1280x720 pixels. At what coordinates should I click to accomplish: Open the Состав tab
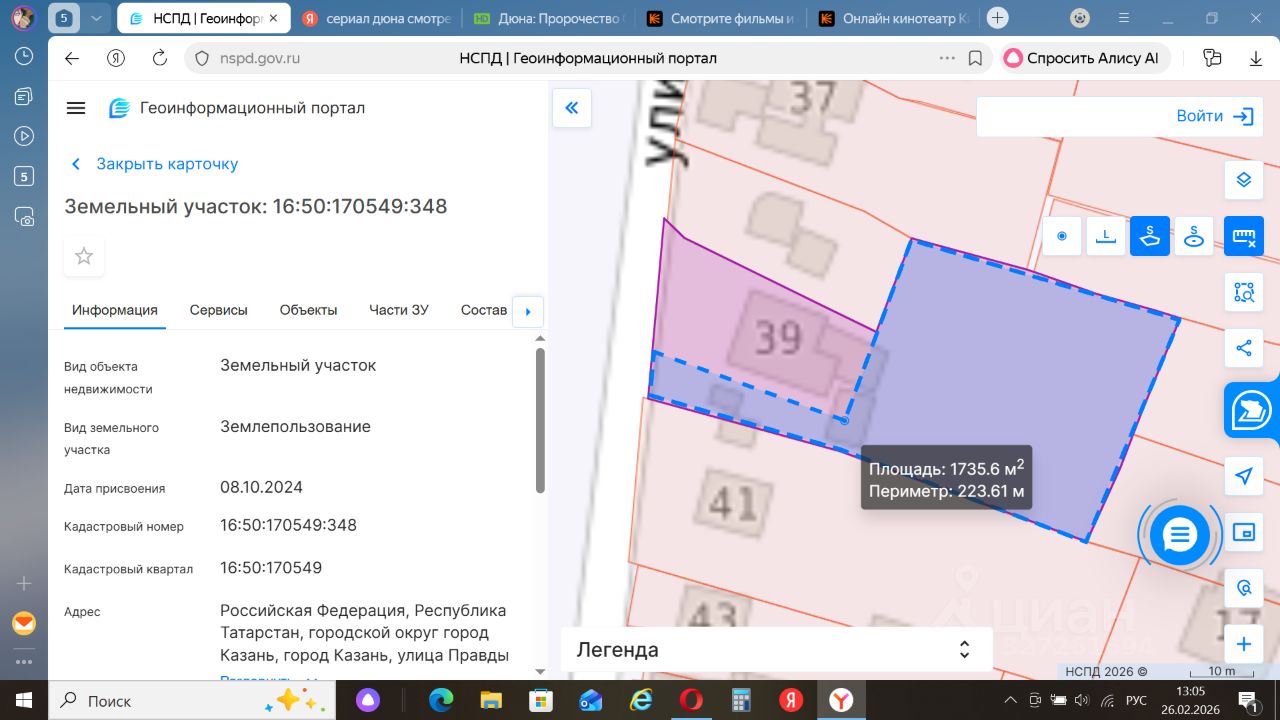484,310
